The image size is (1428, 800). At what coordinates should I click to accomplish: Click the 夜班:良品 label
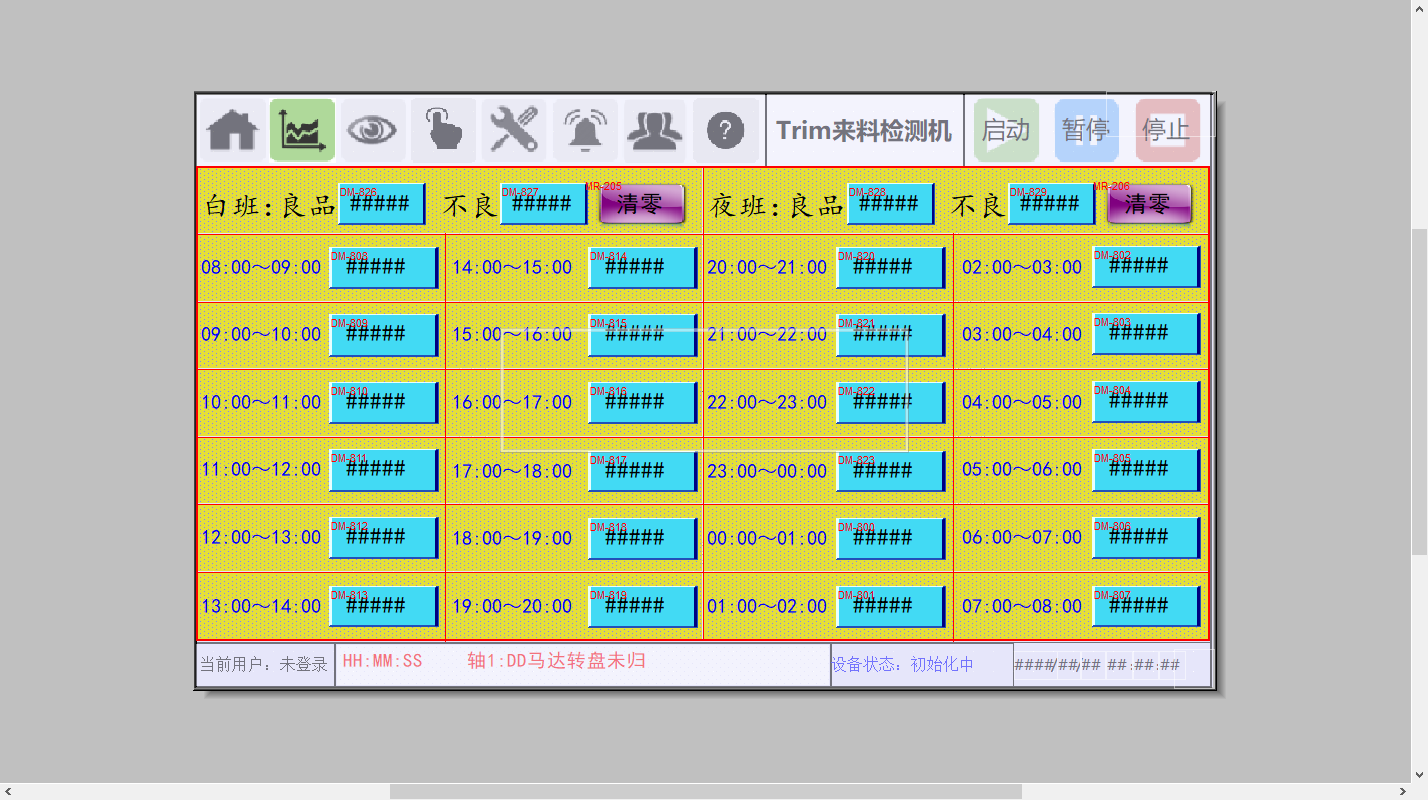(x=777, y=206)
